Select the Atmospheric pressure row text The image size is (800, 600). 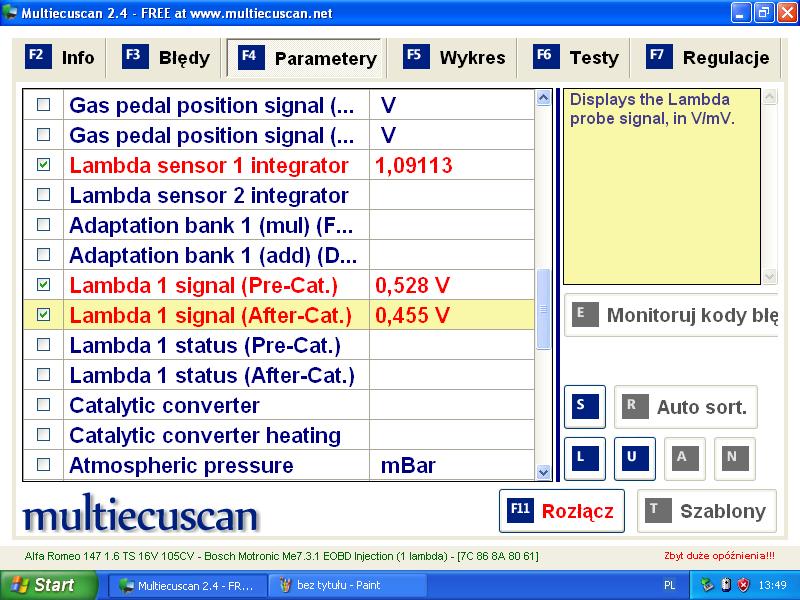coord(181,465)
